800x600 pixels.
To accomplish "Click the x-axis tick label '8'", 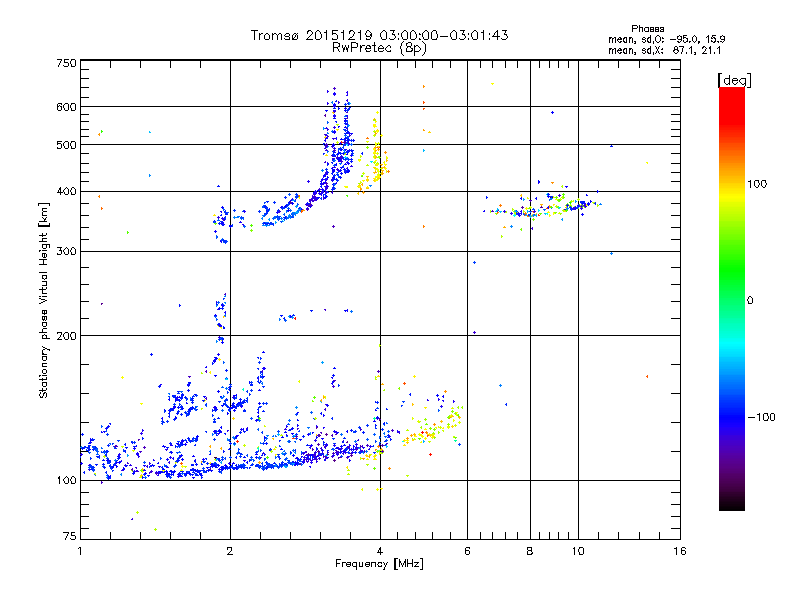I will click(x=530, y=551).
